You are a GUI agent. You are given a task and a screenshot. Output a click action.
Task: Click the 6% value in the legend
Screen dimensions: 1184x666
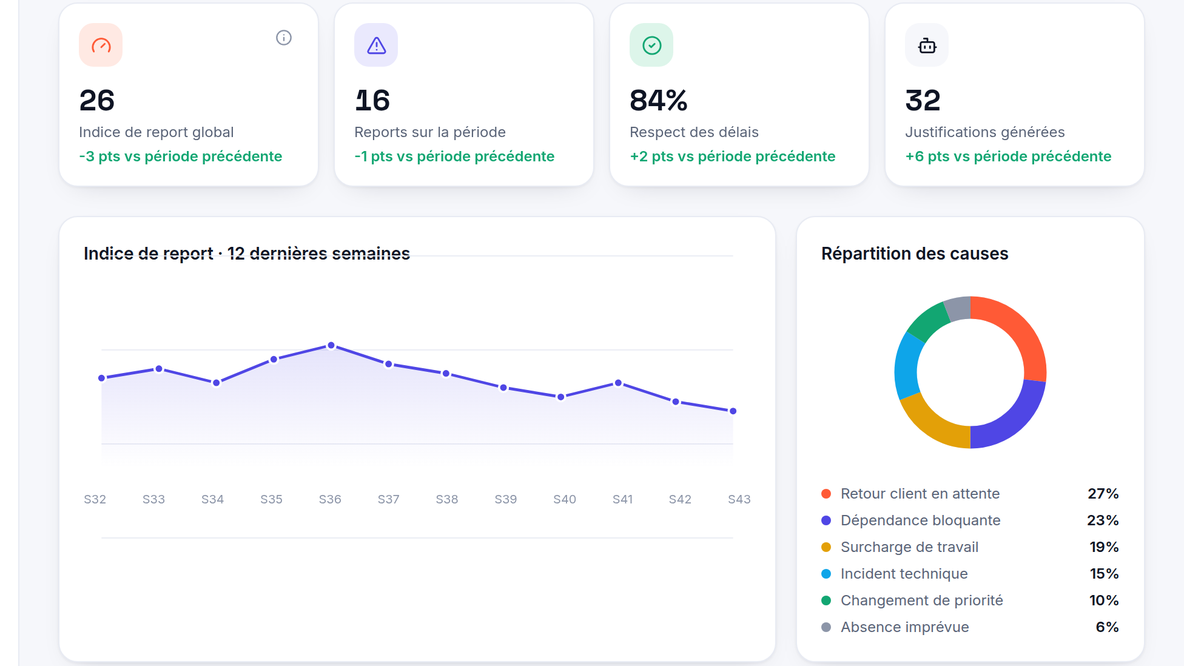click(1108, 627)
